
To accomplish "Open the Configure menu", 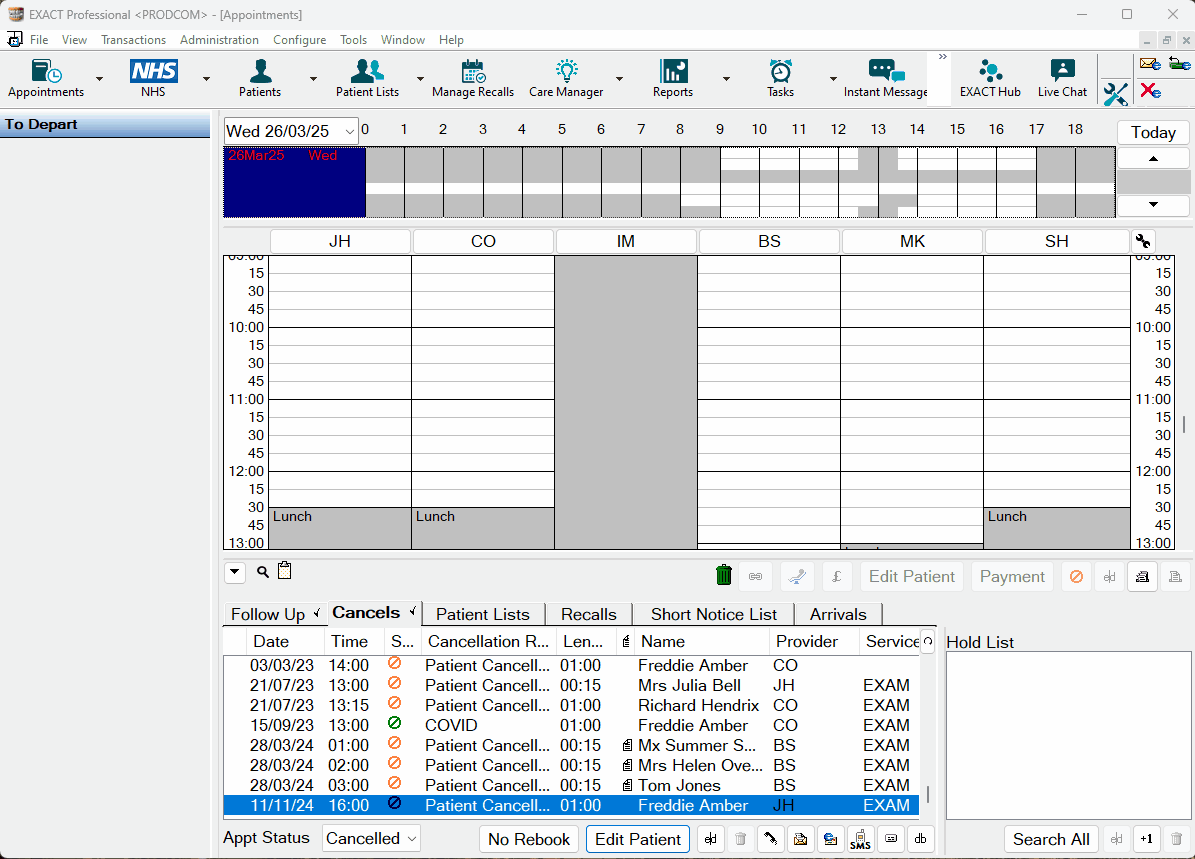I will pyautogui.click(x=300, y=40).
